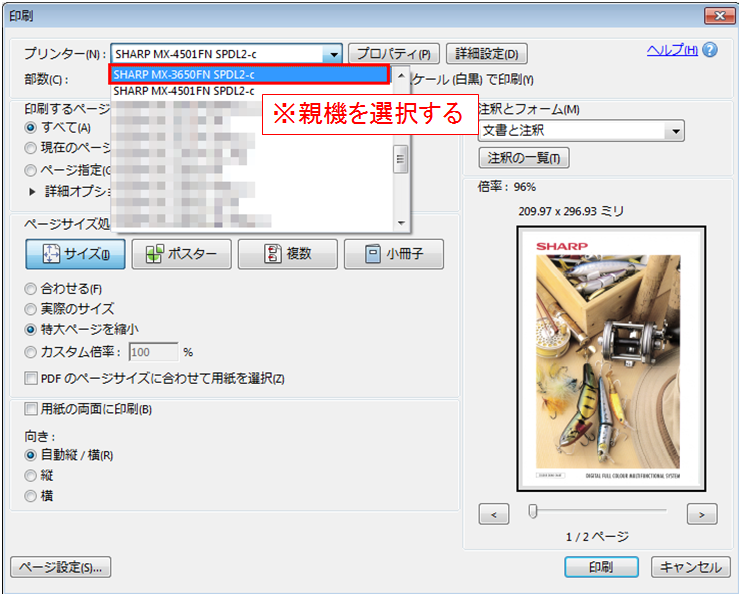The height and width of the screenshot is (600, 743).
Task: Switch to 複数 multiple pages mode
Action: (288, 254)
